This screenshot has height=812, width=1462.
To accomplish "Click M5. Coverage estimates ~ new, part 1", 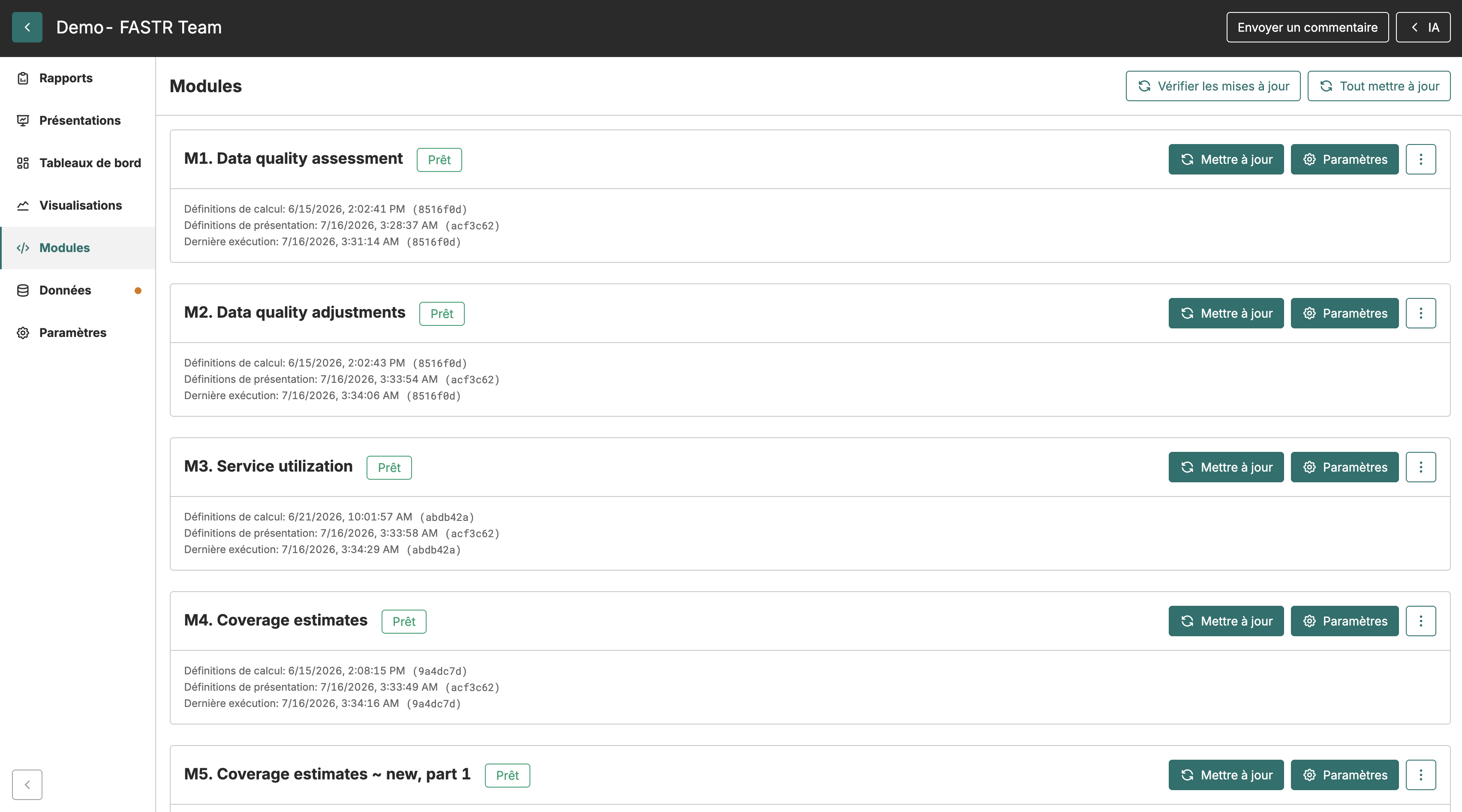I will click(x=328, y=774).
